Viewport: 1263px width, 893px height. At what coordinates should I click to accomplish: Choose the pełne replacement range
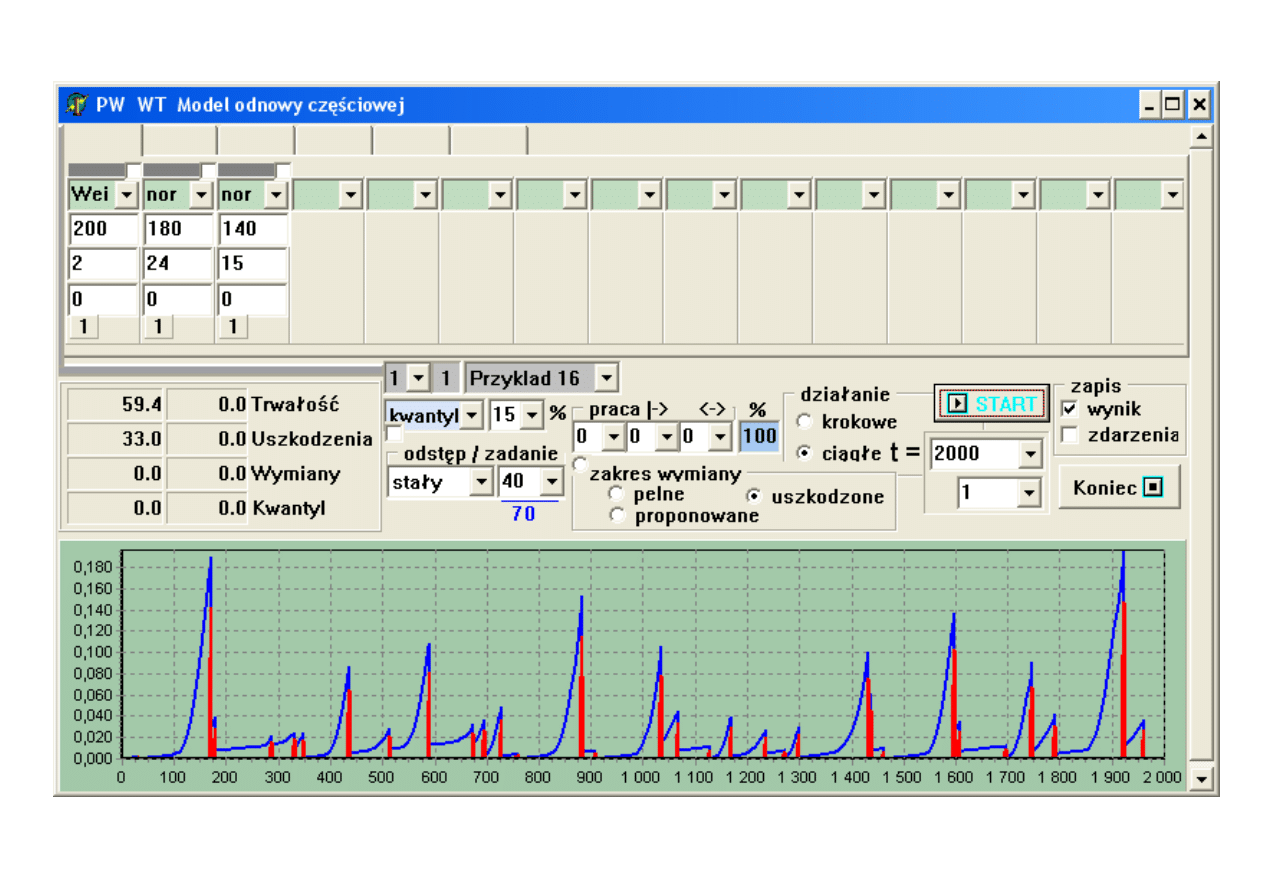616,494
